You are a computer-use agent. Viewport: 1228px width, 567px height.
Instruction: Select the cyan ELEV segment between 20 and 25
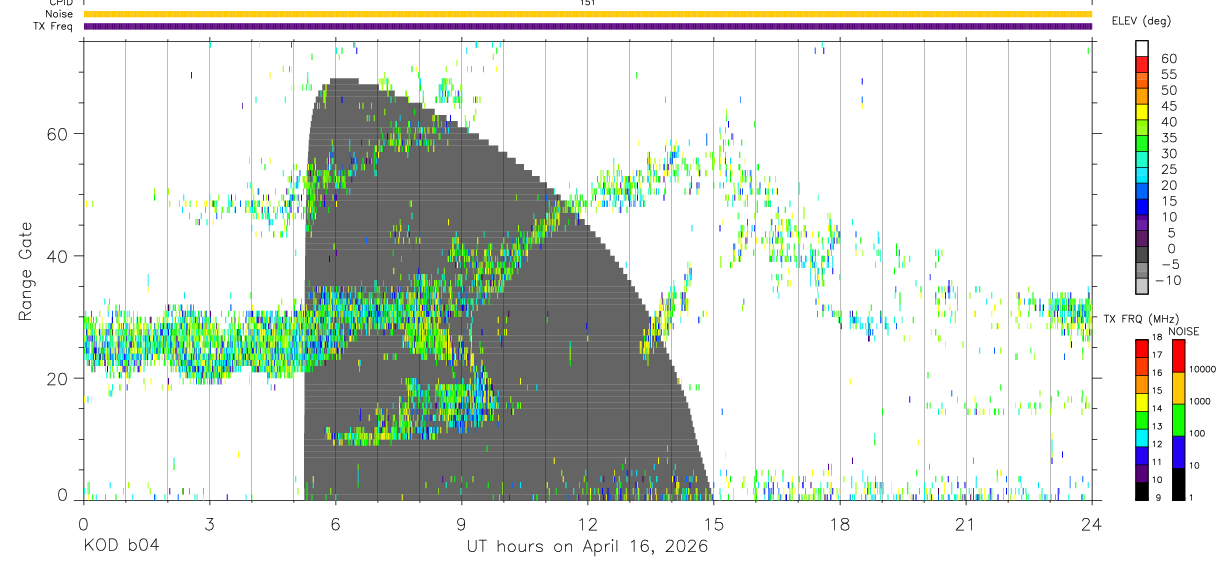point(1142,176)
